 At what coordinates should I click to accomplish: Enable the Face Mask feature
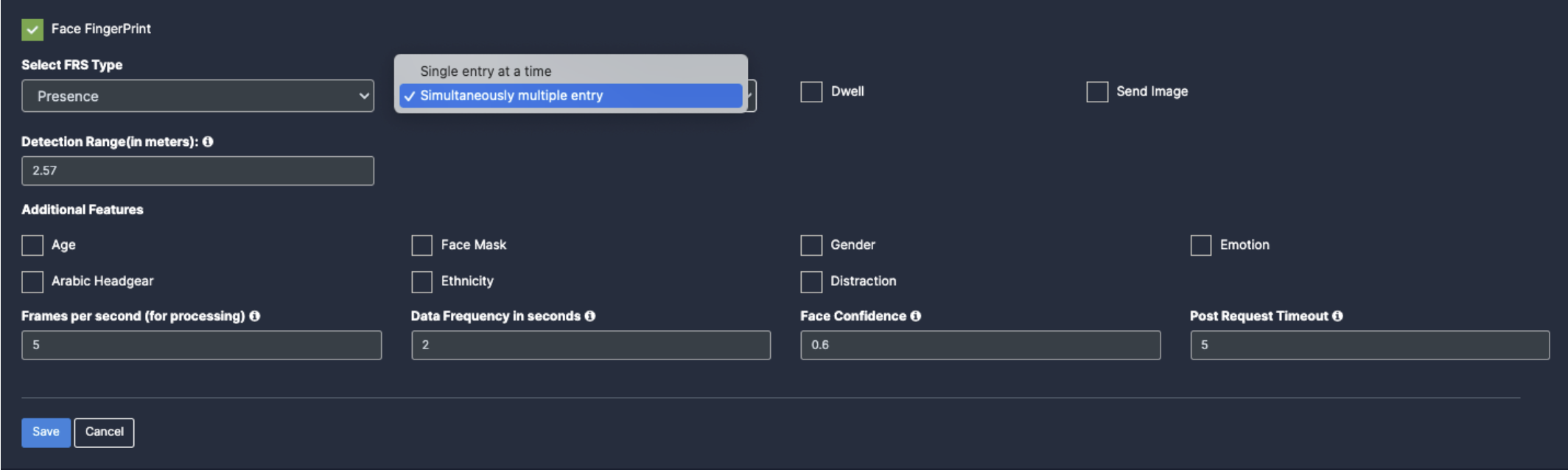421,245
